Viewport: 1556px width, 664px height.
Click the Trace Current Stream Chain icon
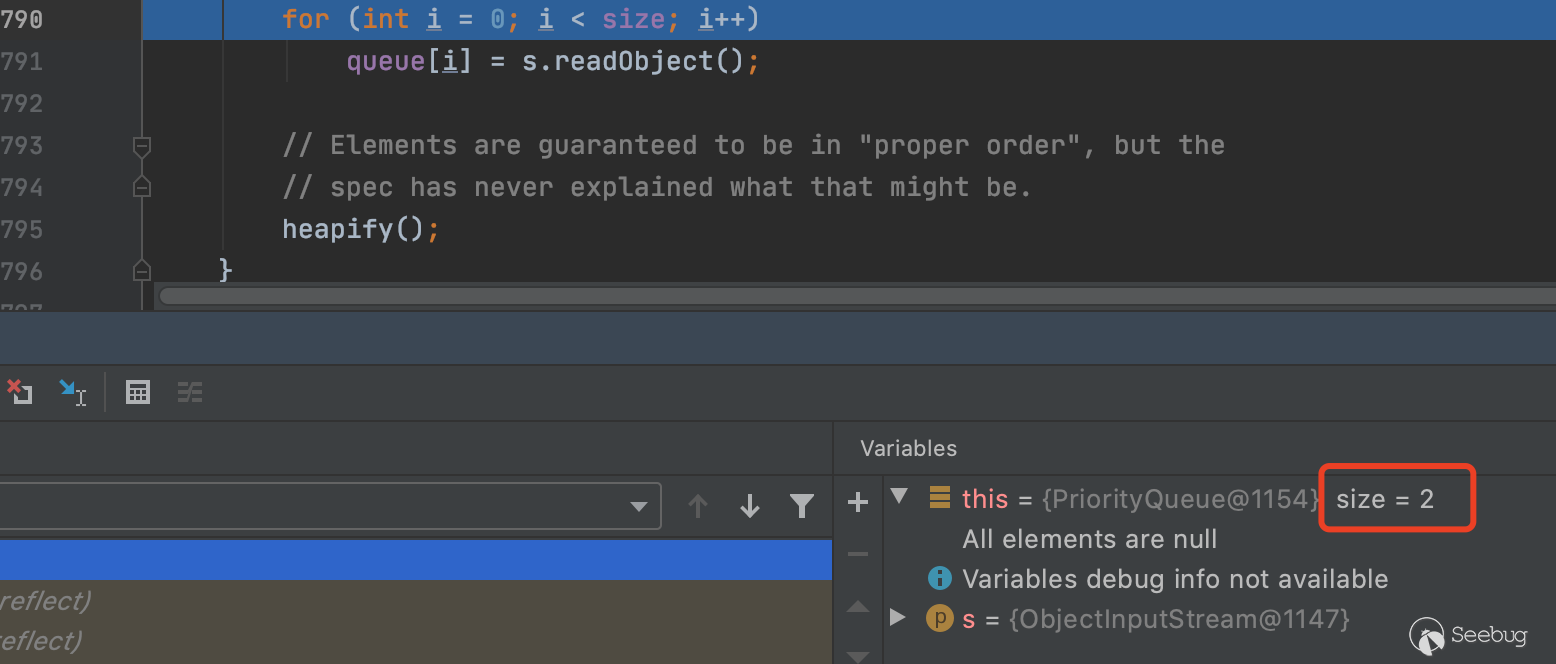190,392
